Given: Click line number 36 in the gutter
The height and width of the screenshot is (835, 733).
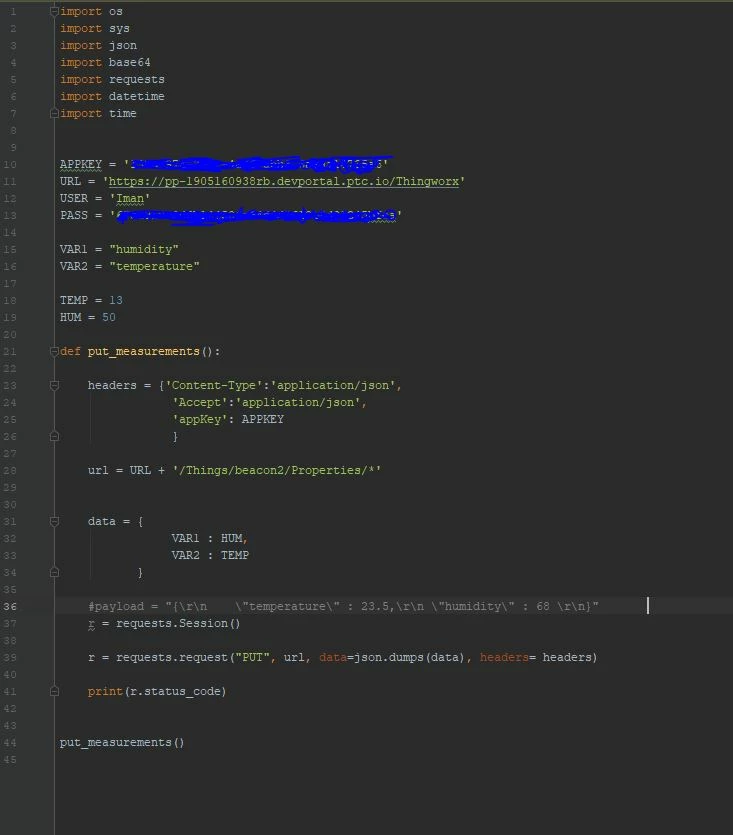Looking at the screenshot, I should (x=10, y=607).
